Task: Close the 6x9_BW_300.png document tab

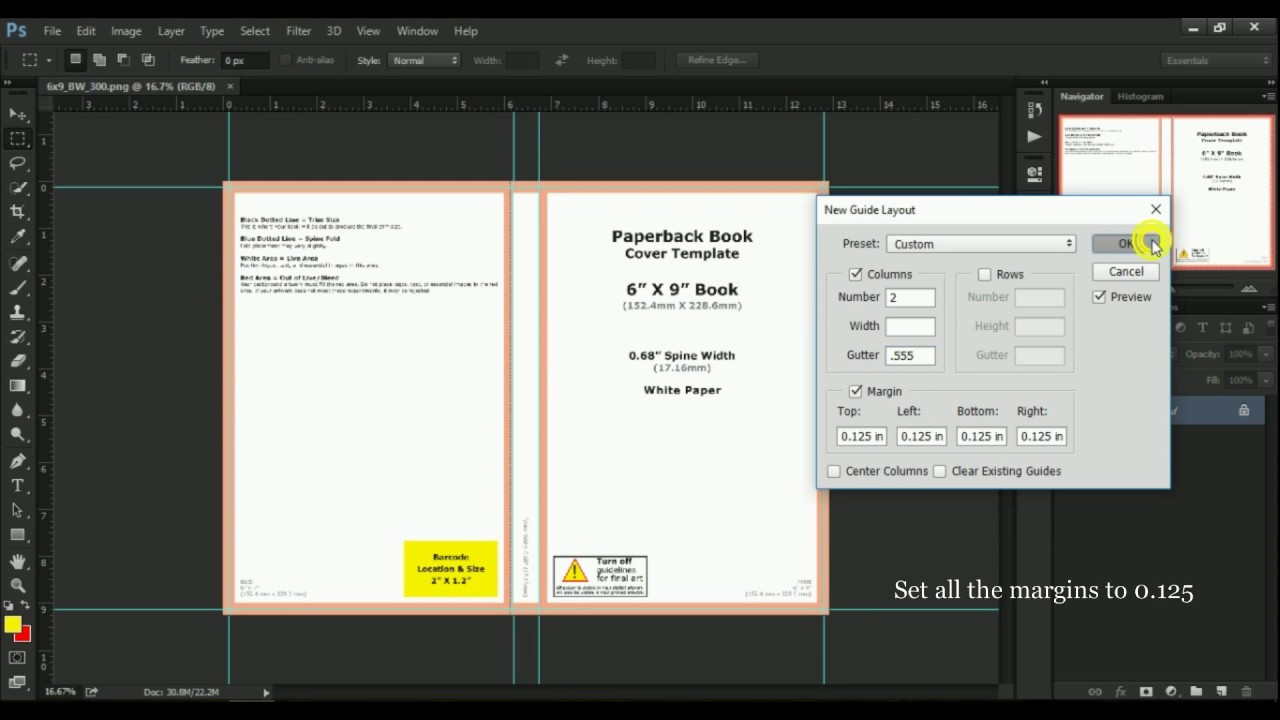Action: click(x=230, y=87)
